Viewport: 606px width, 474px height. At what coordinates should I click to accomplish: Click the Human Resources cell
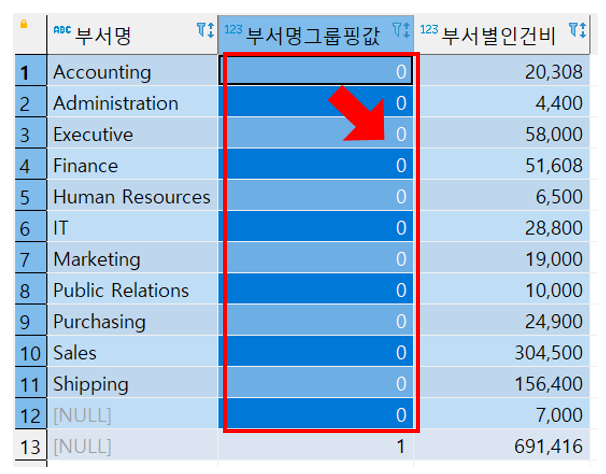133,195
